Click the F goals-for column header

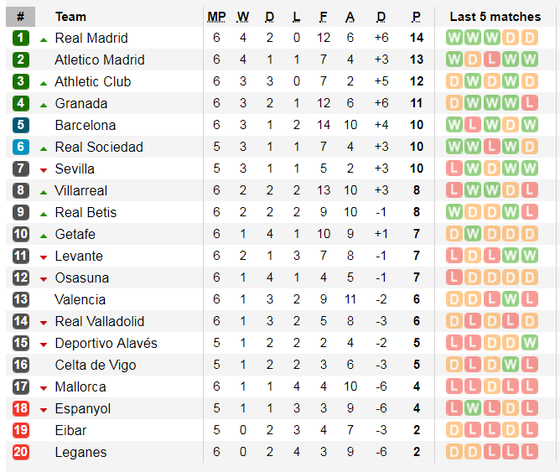coord(323,17)
